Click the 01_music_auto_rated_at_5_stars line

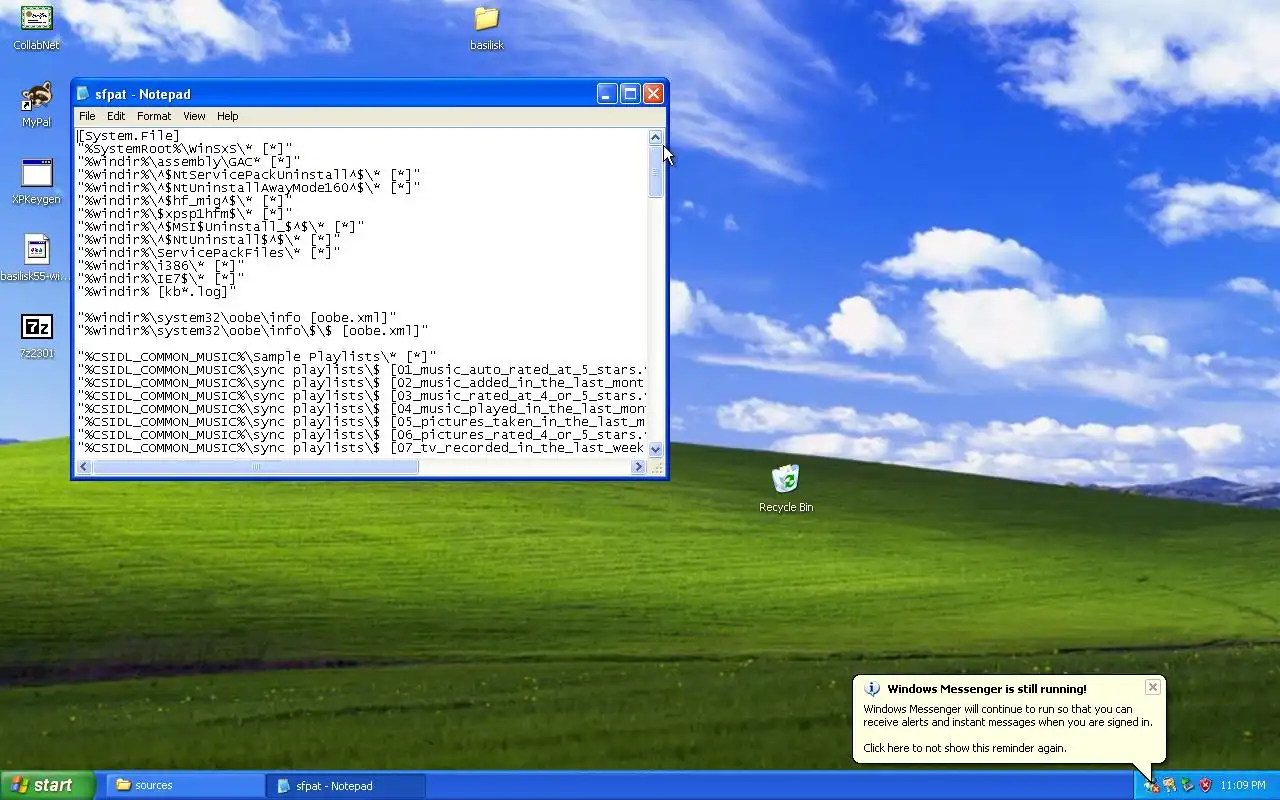coord(362,370)
